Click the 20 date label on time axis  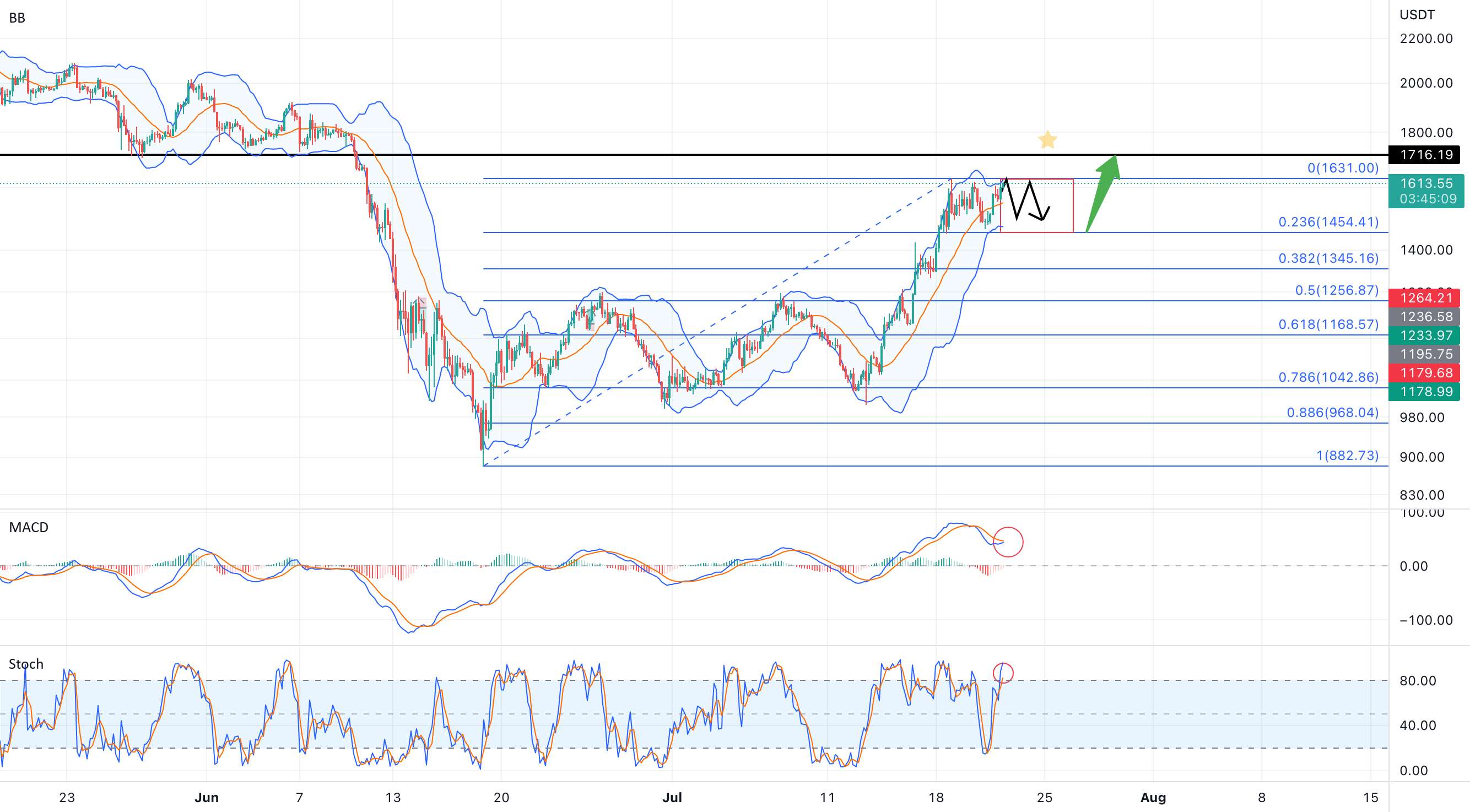coord(501,798)
